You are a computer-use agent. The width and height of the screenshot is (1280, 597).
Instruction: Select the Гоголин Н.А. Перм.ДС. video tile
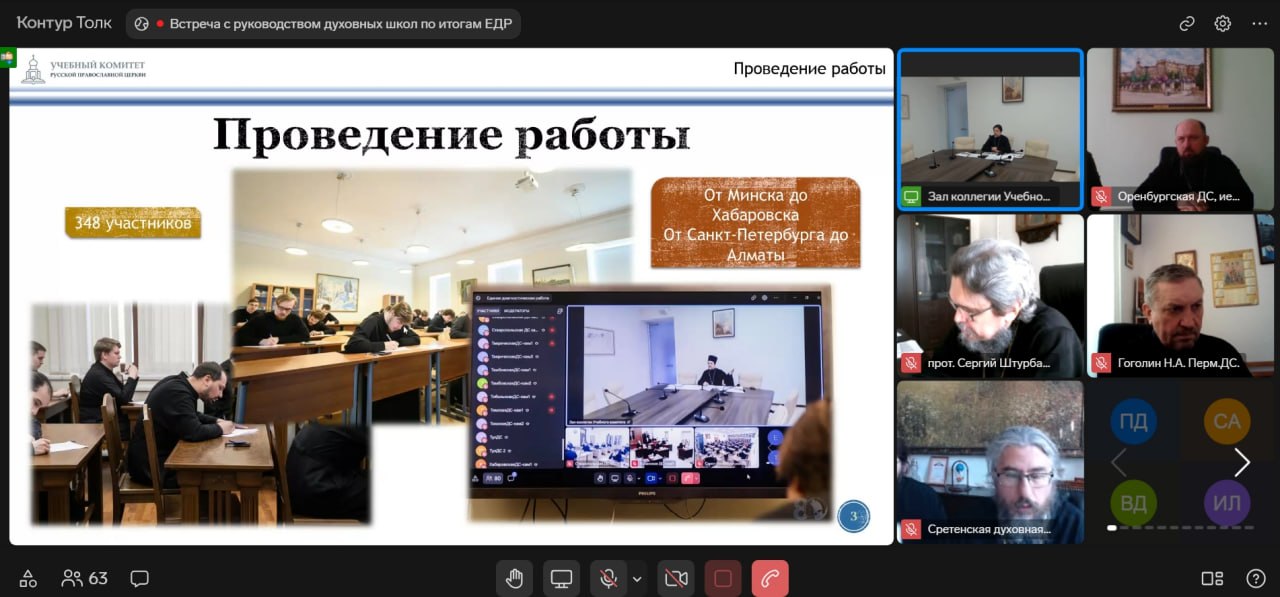tap(1180, 295)
